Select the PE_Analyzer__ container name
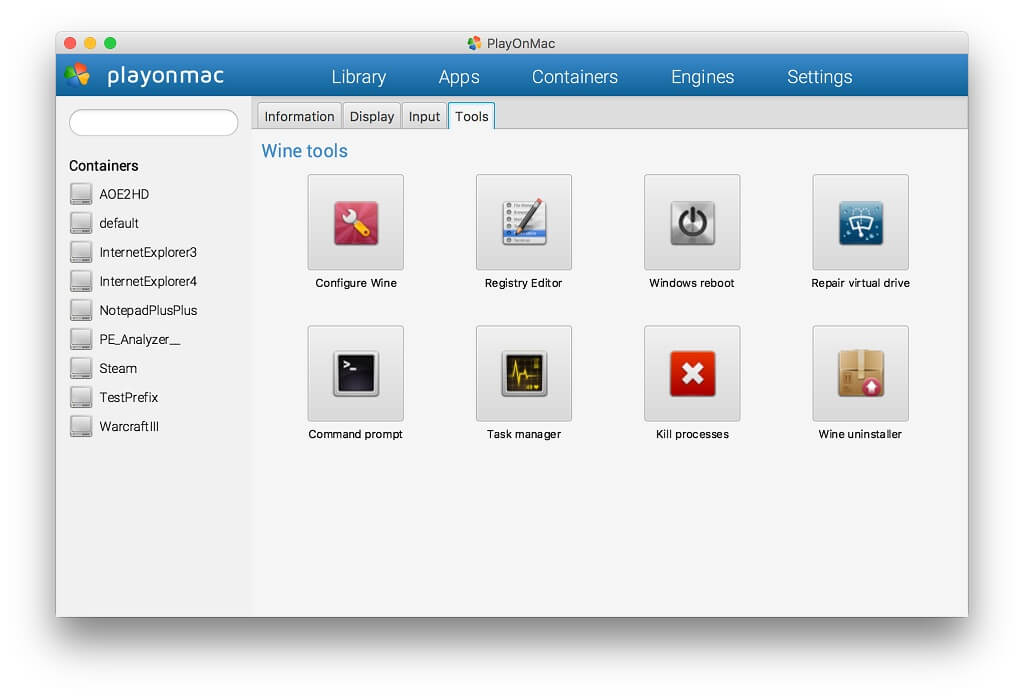This screenshot has width=1024, height=697. click(x=140, y=339)
